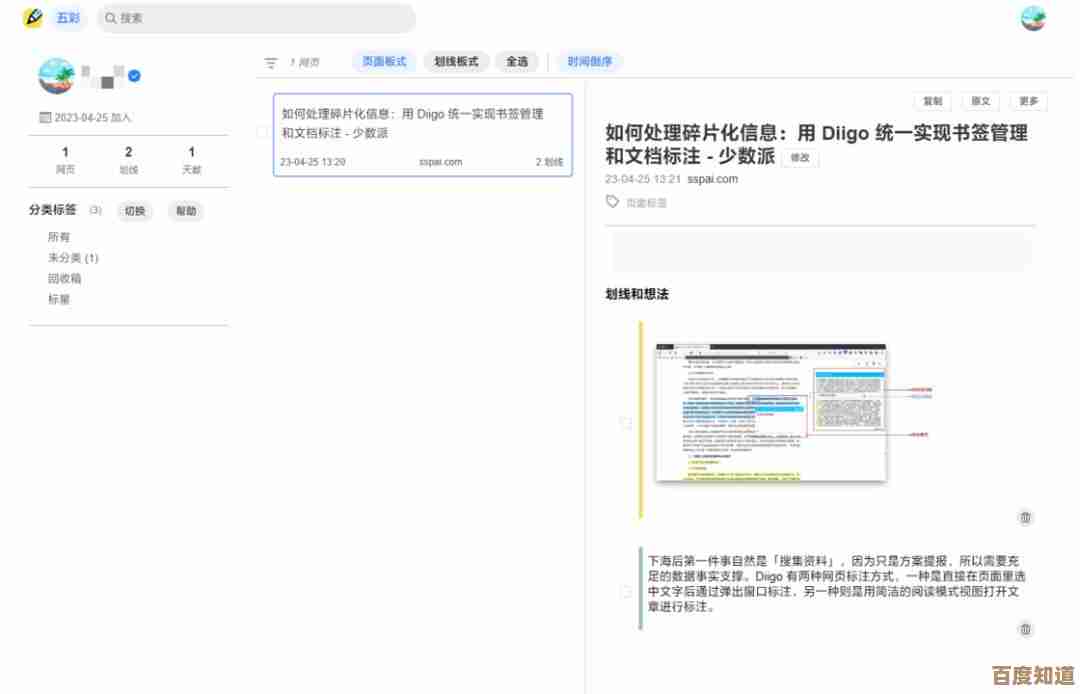Open the filter icon above the card list
This screenshot has width=1080, height=694.
270,62
